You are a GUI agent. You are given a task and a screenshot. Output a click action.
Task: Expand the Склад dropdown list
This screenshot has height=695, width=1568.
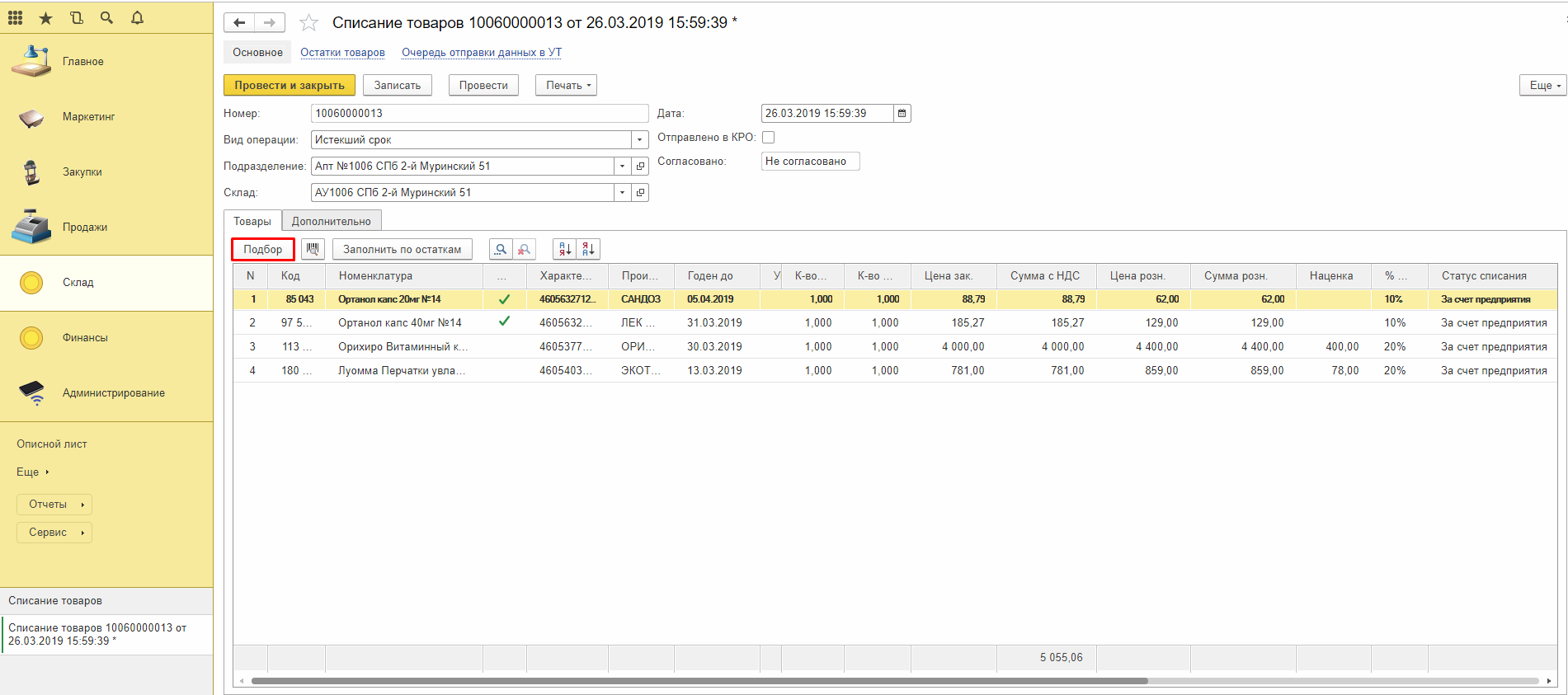622,193
